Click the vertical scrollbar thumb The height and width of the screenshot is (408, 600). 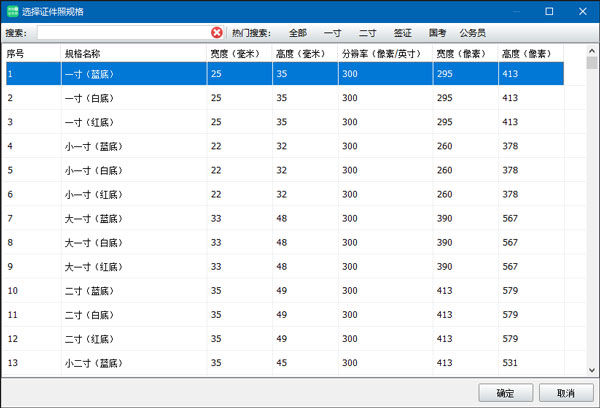[592, 63]
